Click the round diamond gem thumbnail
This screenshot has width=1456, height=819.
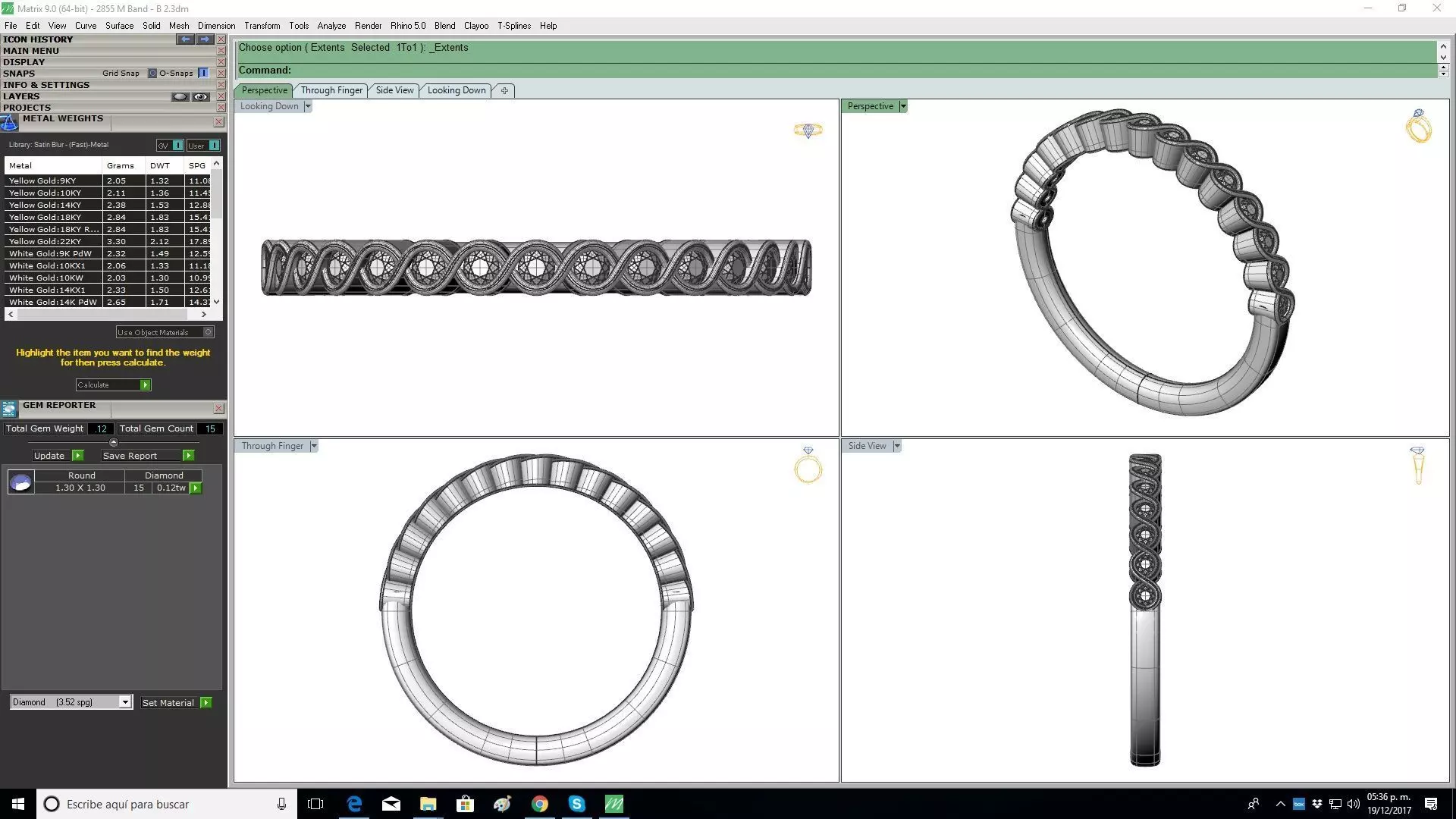20,482
